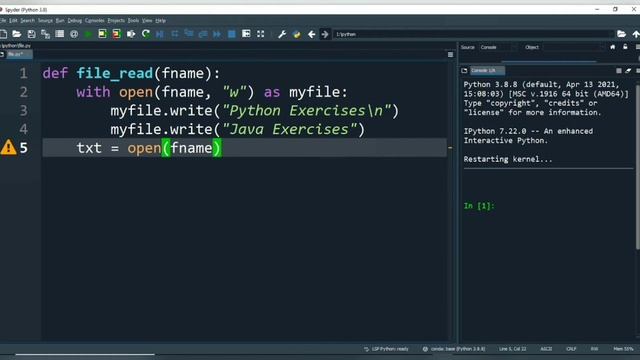Viewport: 640px width, 360px height.
Task: Change to the parent directory
Action: click(636, 34)
